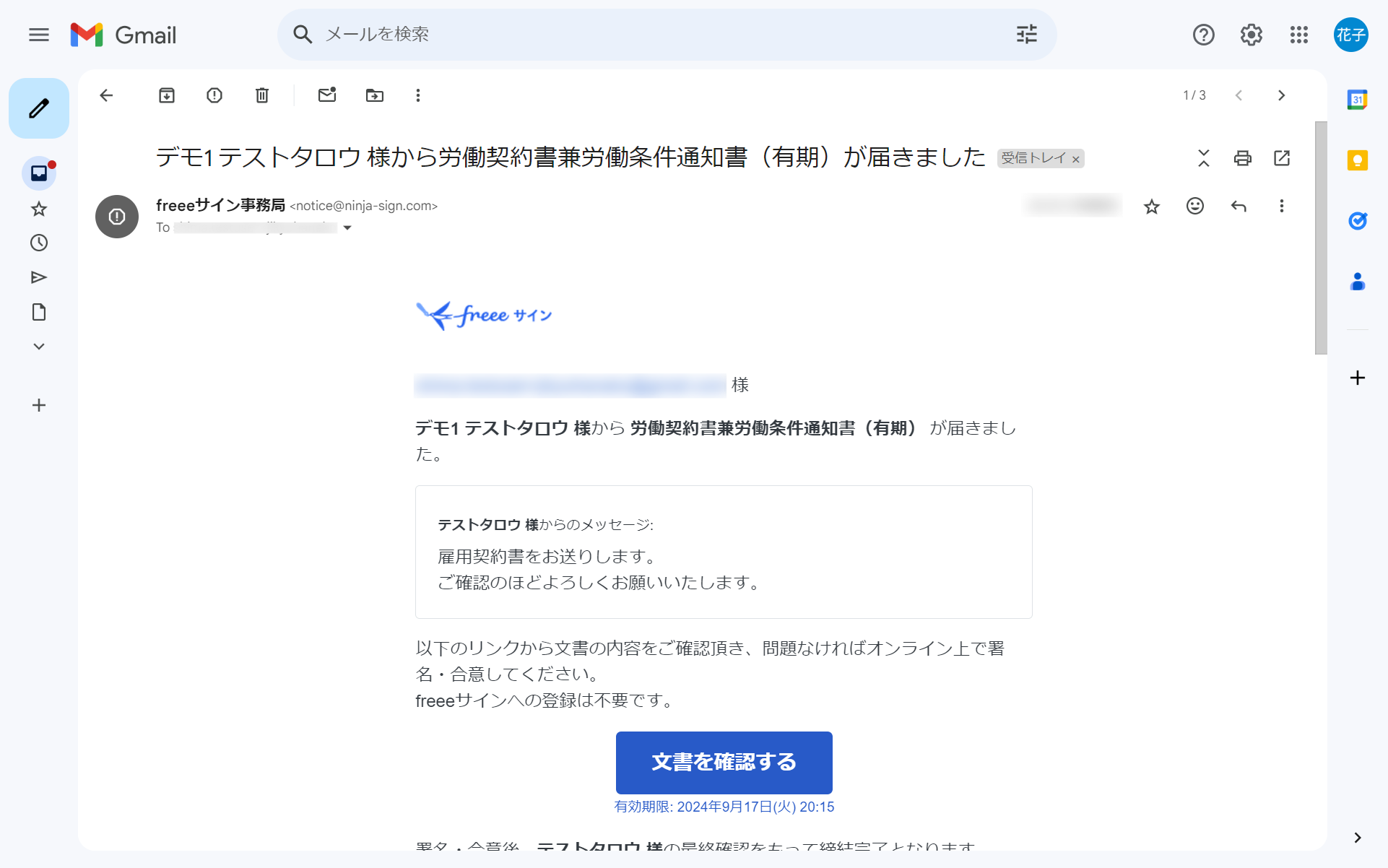The image size is (1388, 868).
Task: Remove the 受信トレイ label from the email
Action: [1076, 160]
